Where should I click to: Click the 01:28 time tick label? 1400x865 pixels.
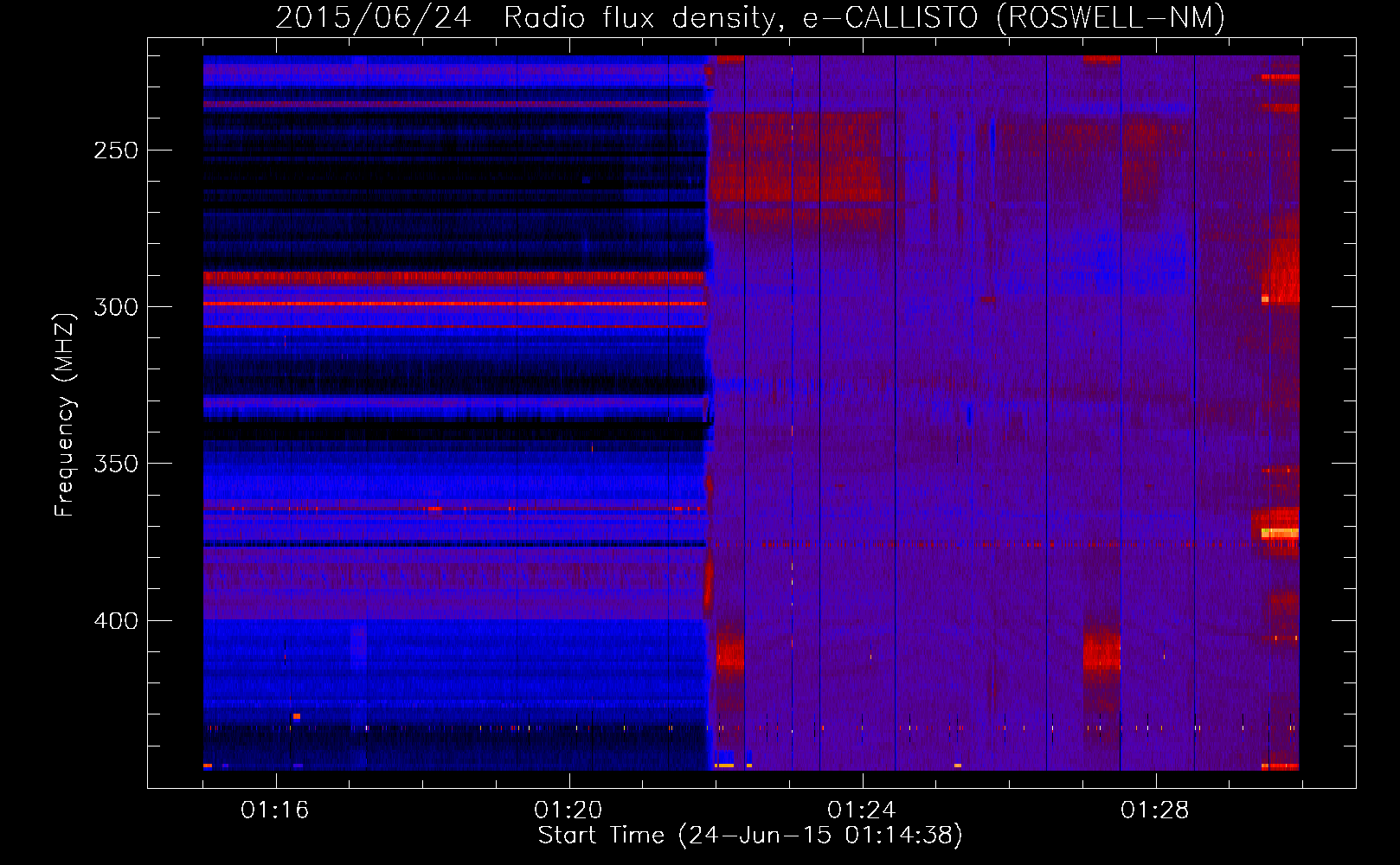(1155, 810)
